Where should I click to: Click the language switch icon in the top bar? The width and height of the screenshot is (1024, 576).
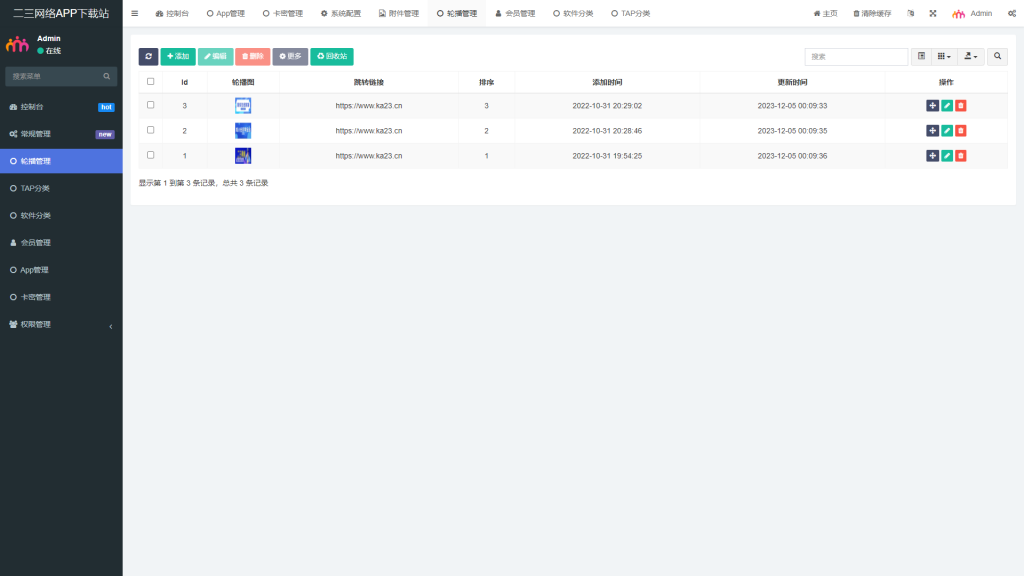click(x=910, y=14)
